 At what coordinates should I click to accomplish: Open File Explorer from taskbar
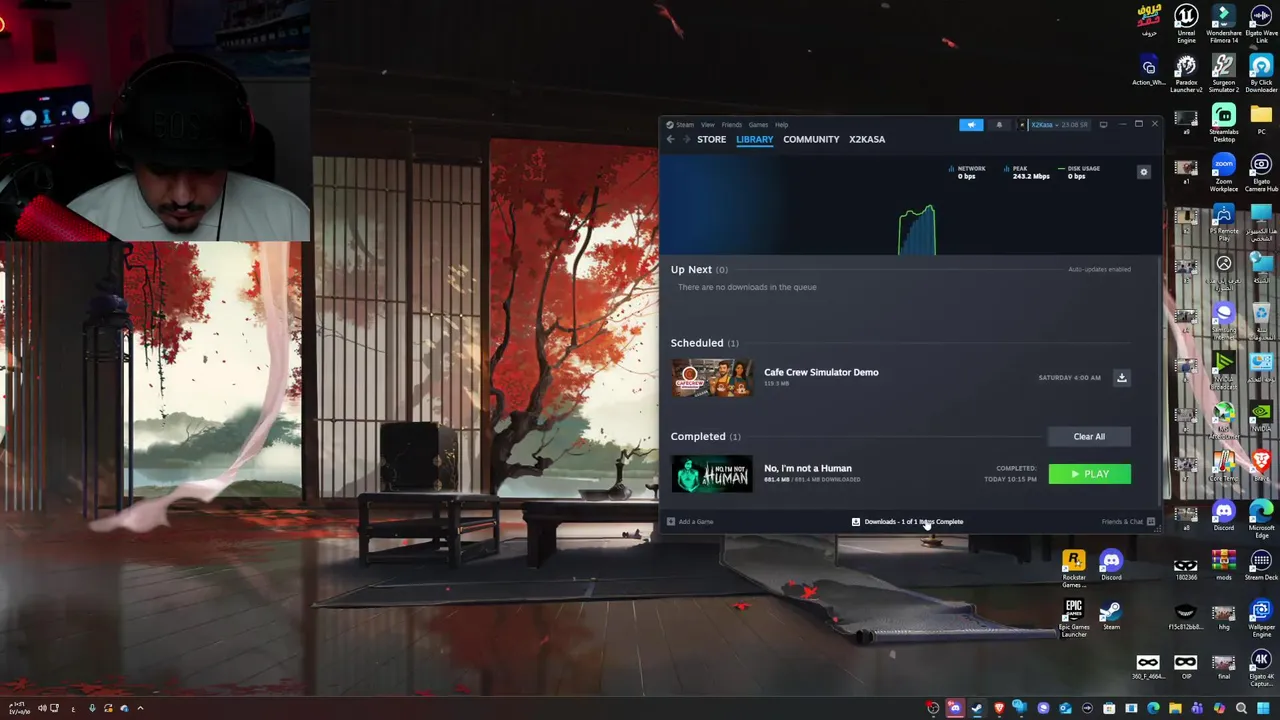(x=1175, y=708)
